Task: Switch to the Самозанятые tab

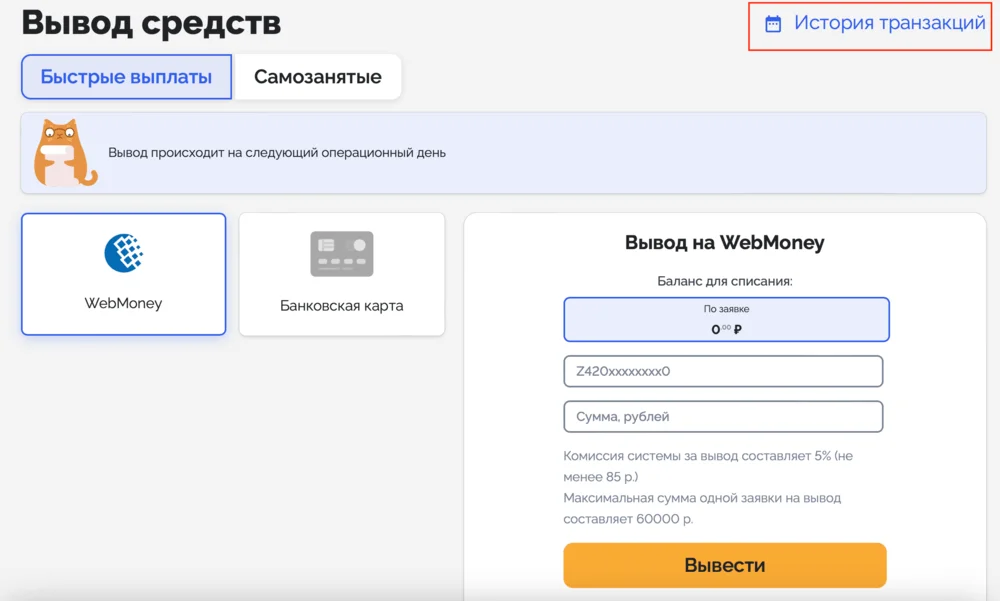Action: pyautogui.click(x=317, y=76)
